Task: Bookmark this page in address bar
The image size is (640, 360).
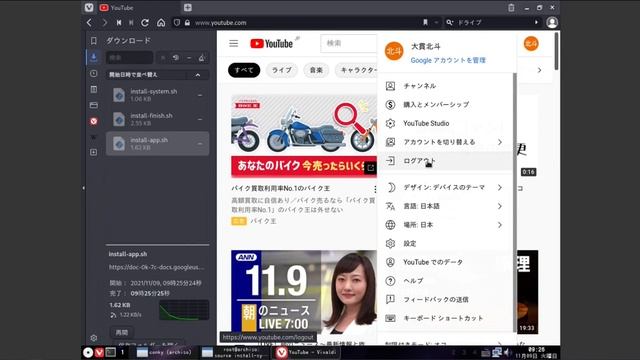Action: 425,22
